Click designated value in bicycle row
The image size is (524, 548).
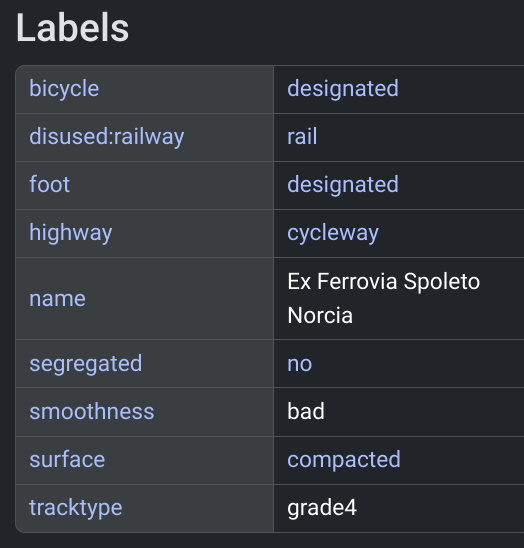pyautogui.click(x=343, y=88)
